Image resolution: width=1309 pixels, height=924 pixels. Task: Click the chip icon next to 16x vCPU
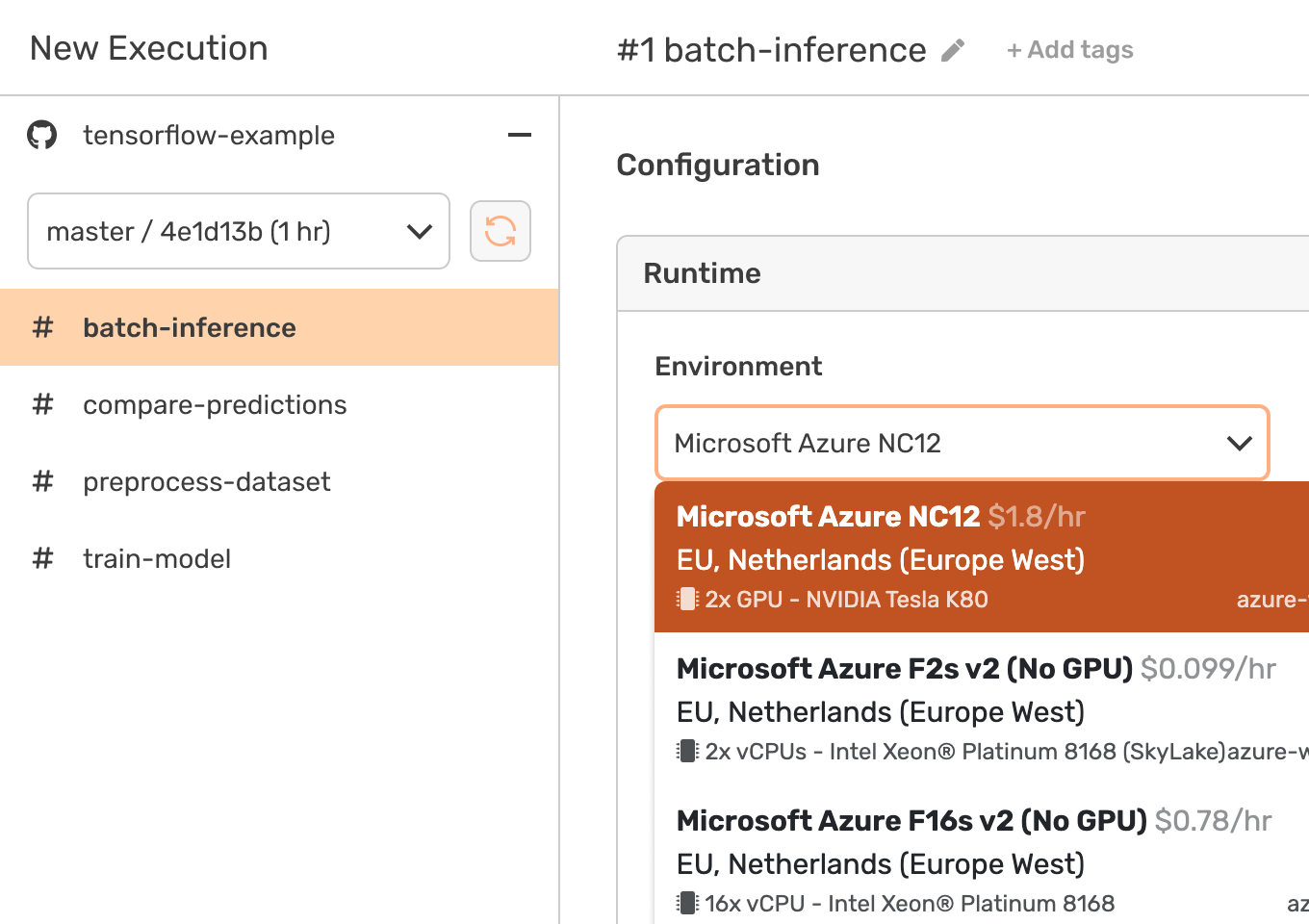(x=686, y=903)
